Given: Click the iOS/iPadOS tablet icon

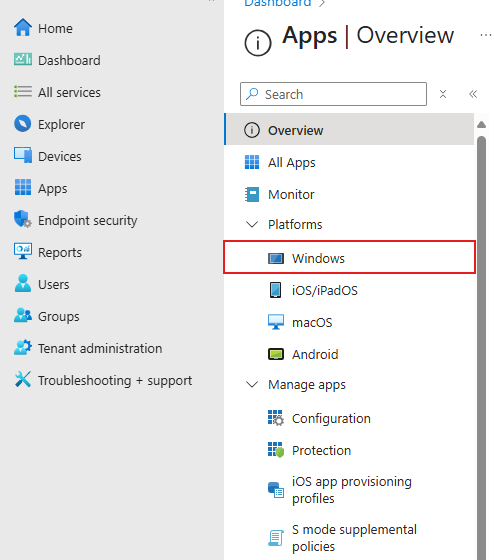Looking at the screenshot, I should [x=275, y=290].
